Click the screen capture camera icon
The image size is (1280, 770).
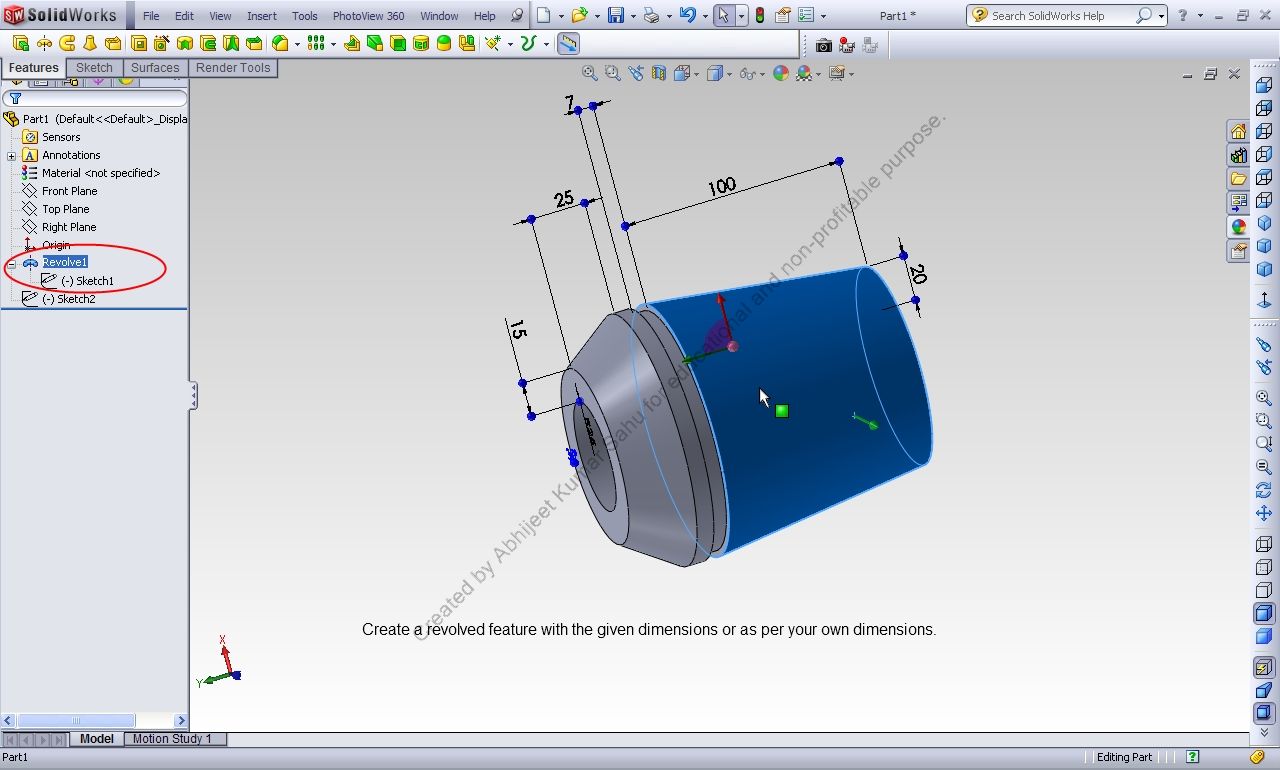(824, 45)
